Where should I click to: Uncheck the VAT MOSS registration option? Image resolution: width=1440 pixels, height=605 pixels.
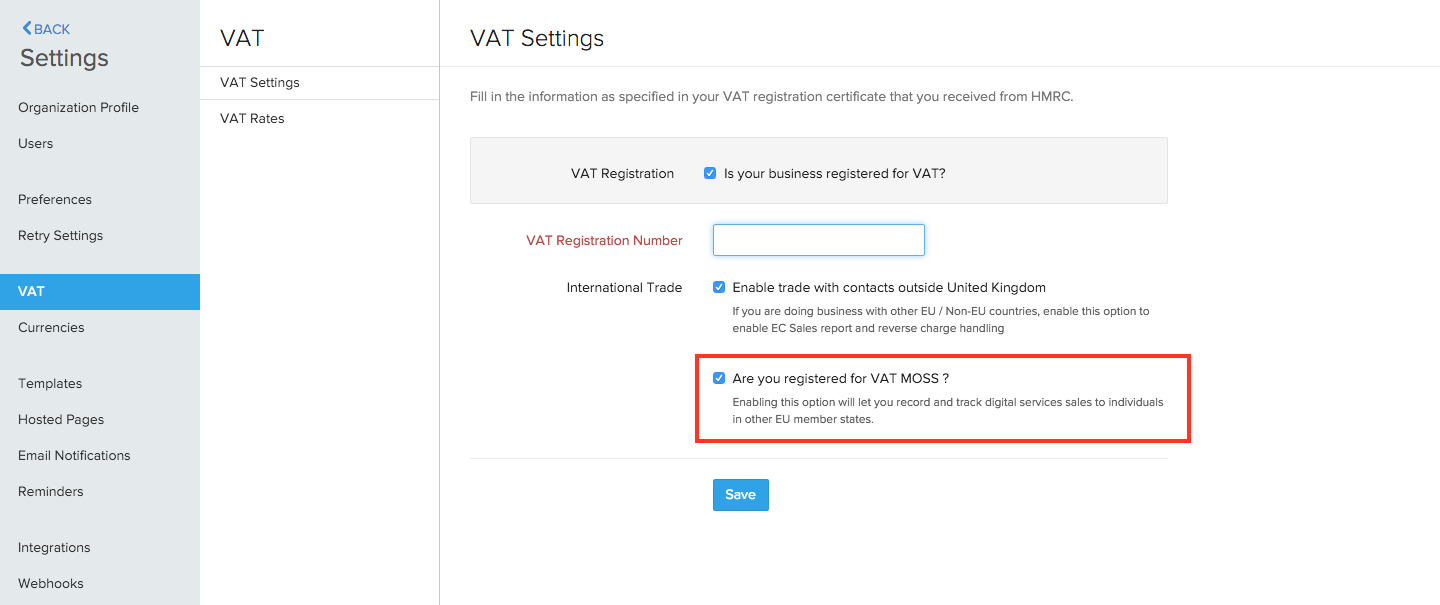click(719, 378)
